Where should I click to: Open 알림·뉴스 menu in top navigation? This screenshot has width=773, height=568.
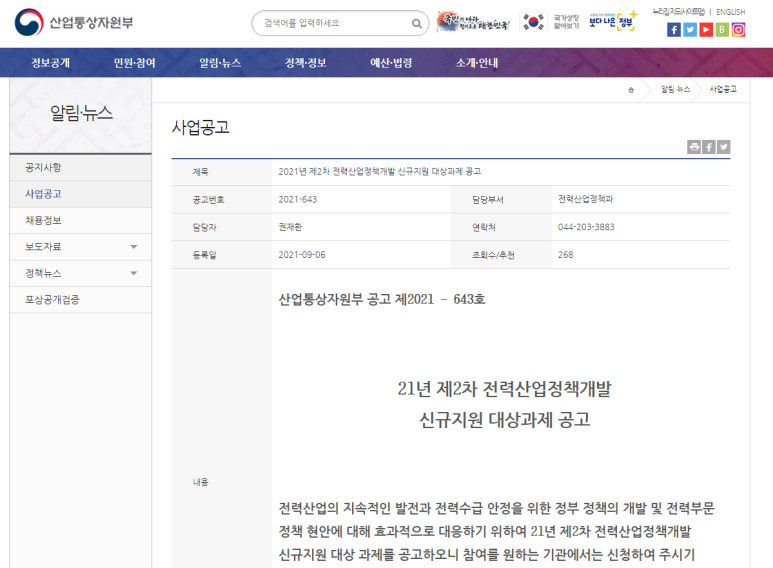[220, 63]
